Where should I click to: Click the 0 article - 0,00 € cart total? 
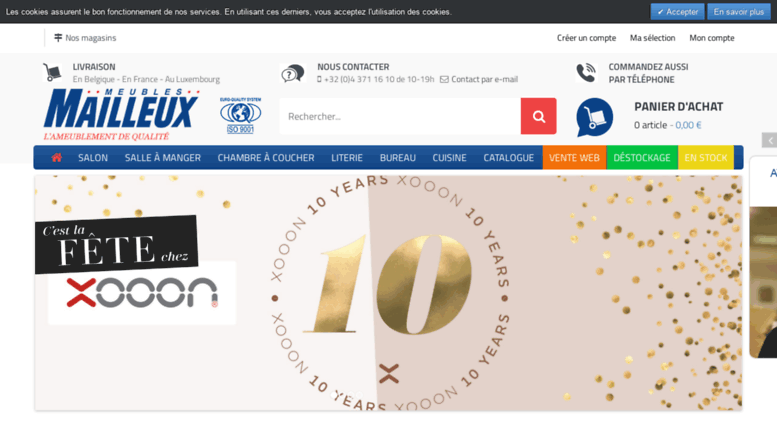click(x=667, y=125)
